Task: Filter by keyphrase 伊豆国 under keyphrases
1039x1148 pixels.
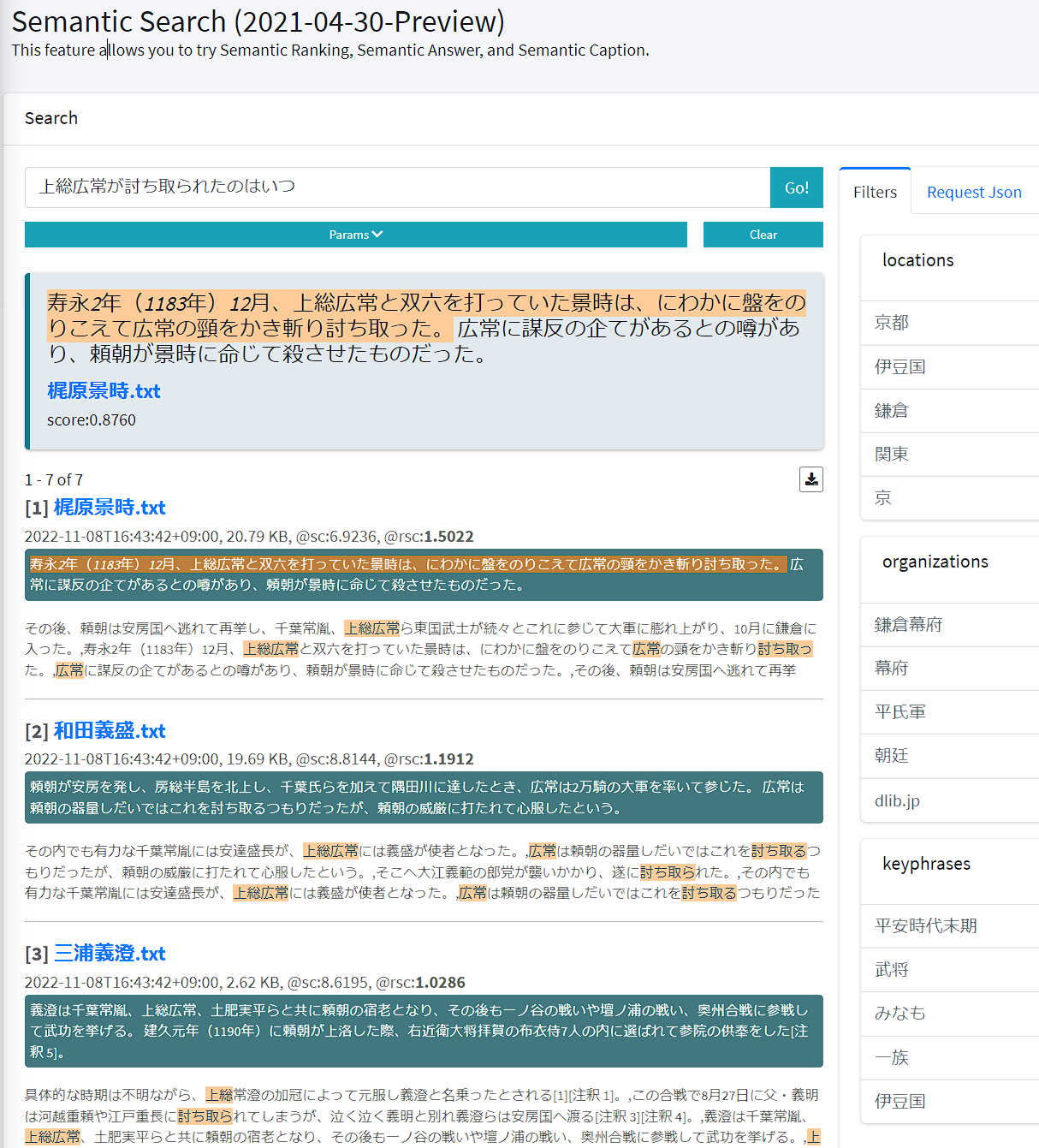Action: (x=950, y=1102)
